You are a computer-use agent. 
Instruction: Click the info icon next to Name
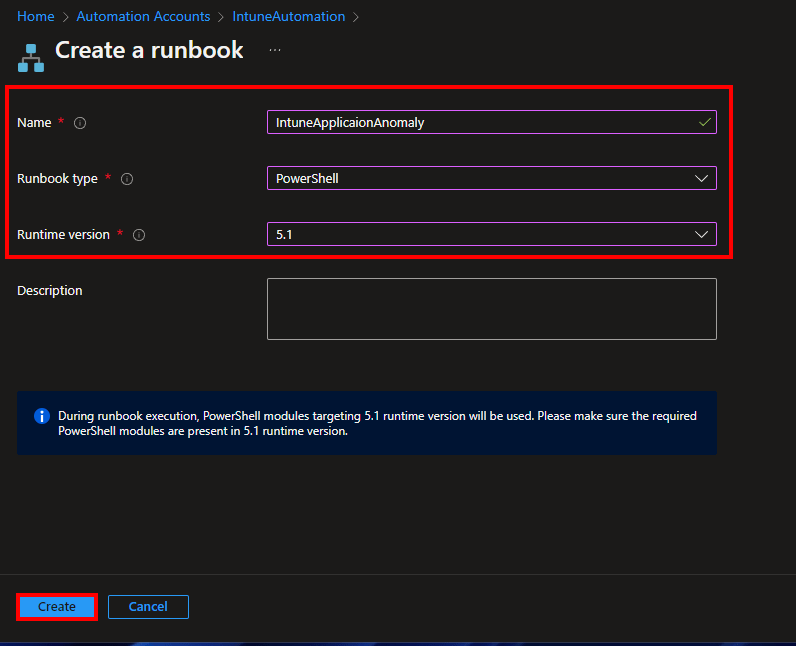coord(80,123)
